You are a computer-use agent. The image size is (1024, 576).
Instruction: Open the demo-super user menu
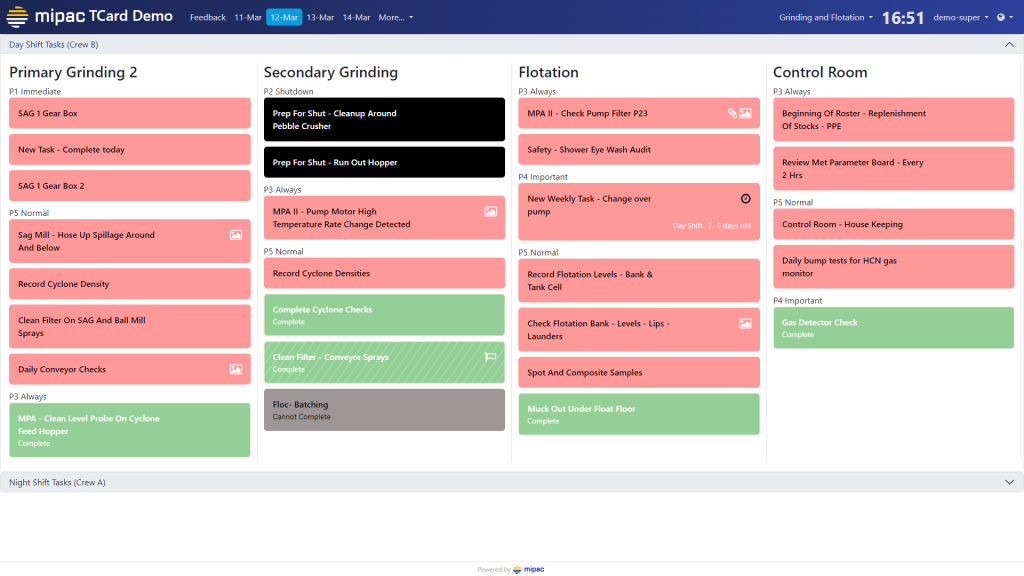957,16
